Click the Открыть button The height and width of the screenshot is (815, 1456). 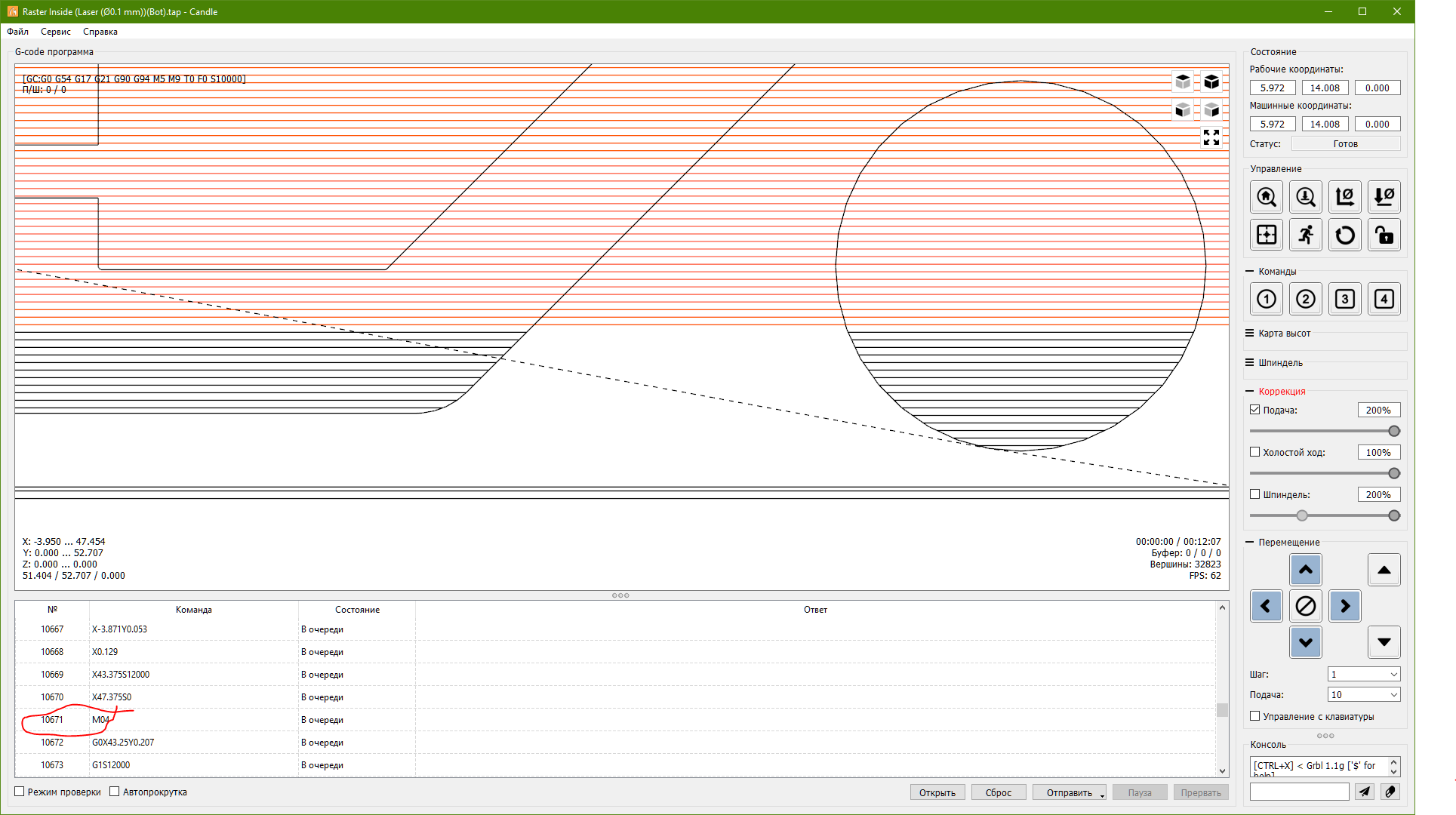(x=937, y=792)
